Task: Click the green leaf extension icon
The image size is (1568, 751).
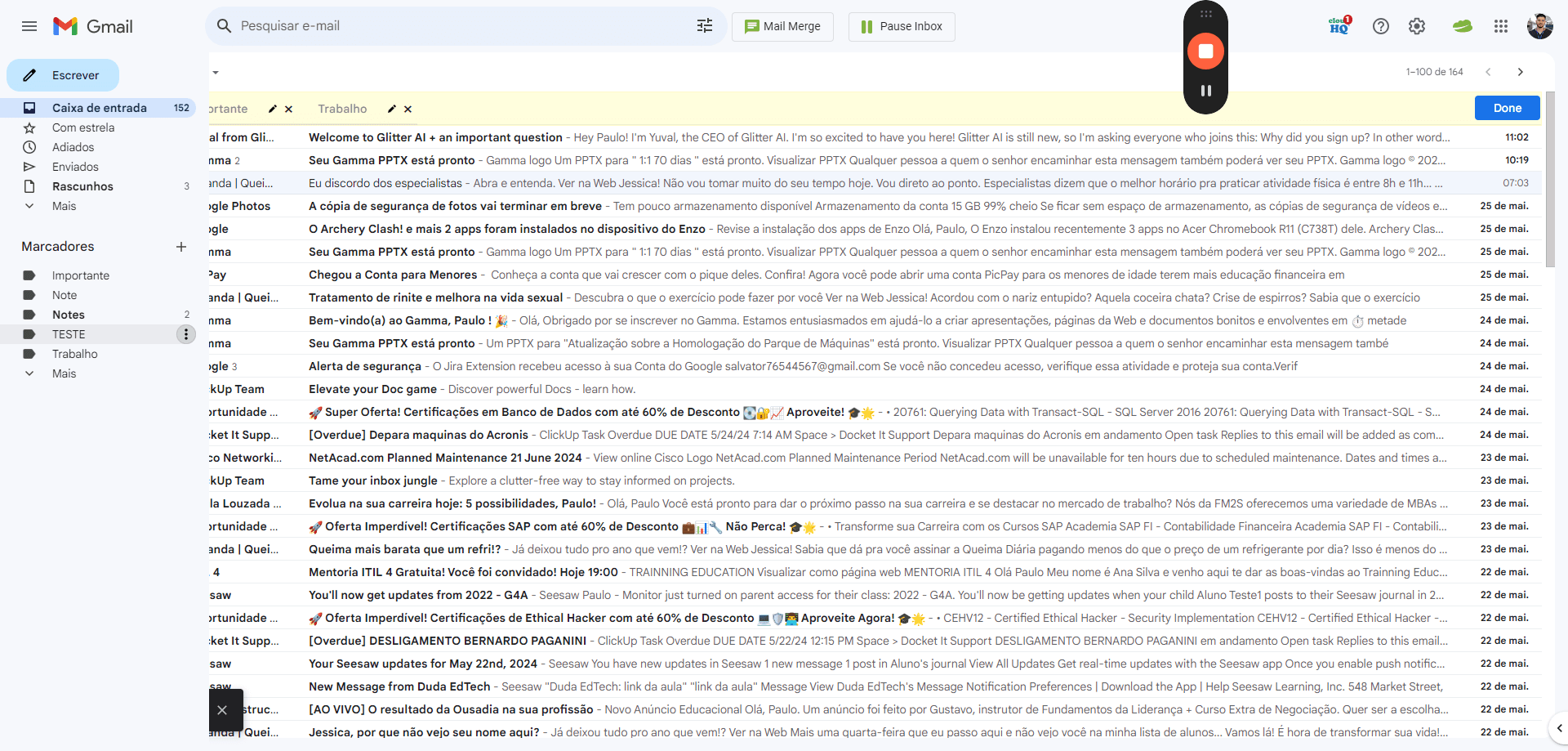Action: click(x=1462, y=26)
